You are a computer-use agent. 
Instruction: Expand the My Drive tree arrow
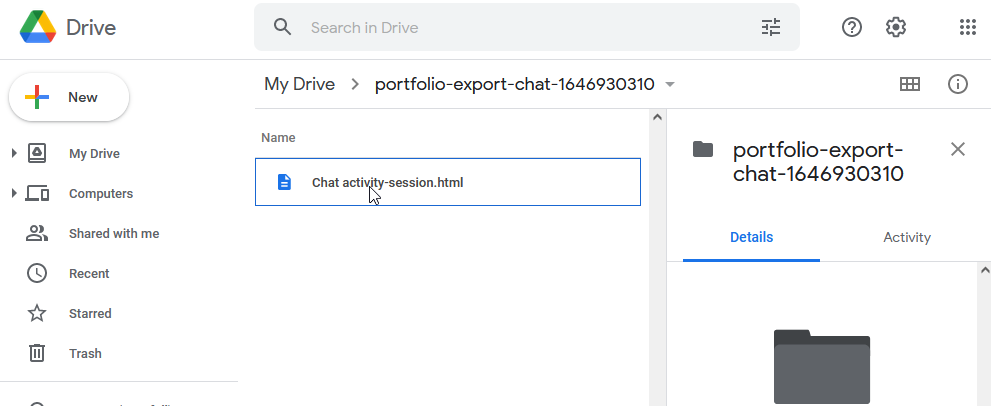point(14,153)
